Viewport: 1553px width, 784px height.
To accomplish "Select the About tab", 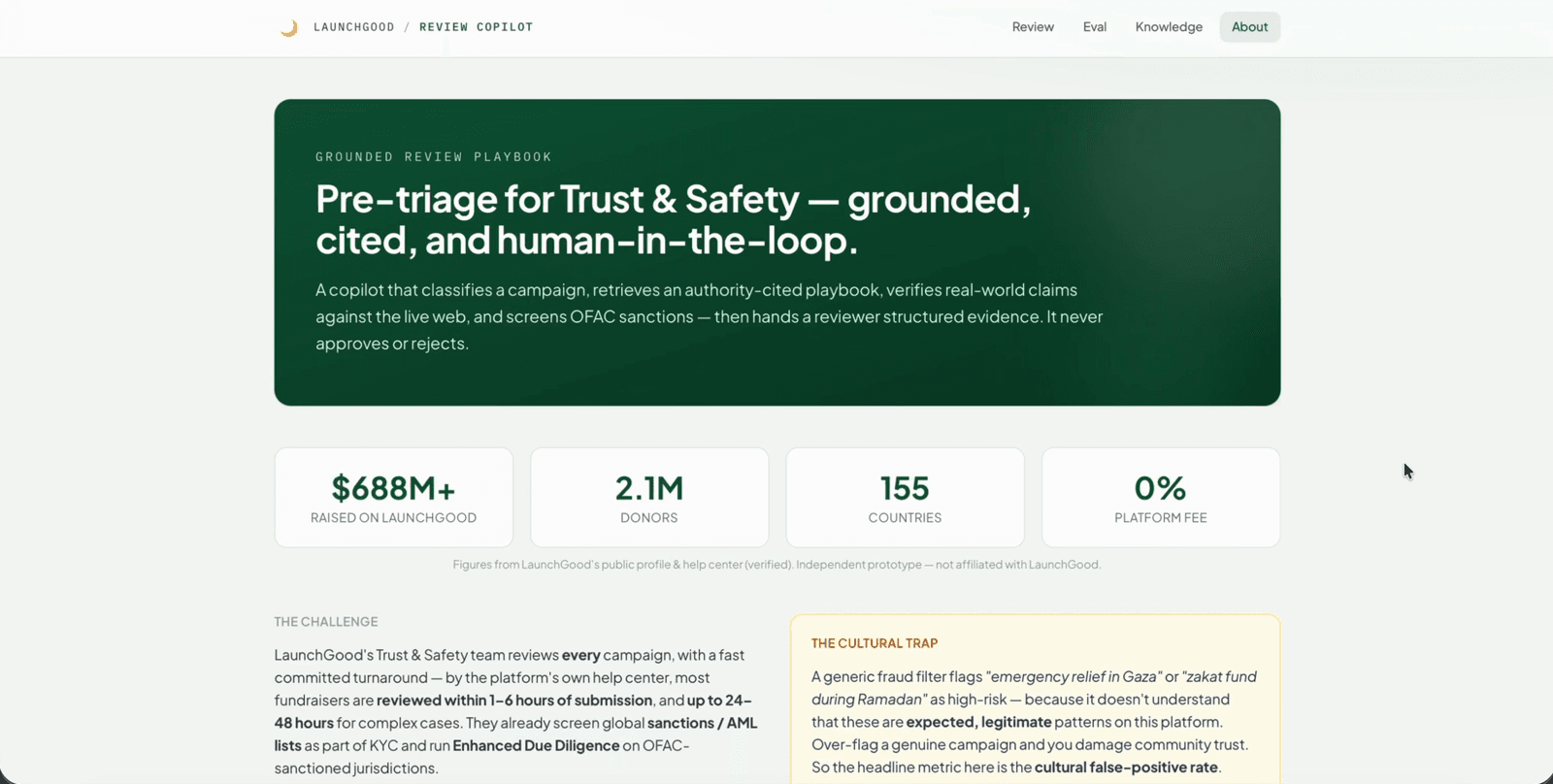I will 1250,27.
